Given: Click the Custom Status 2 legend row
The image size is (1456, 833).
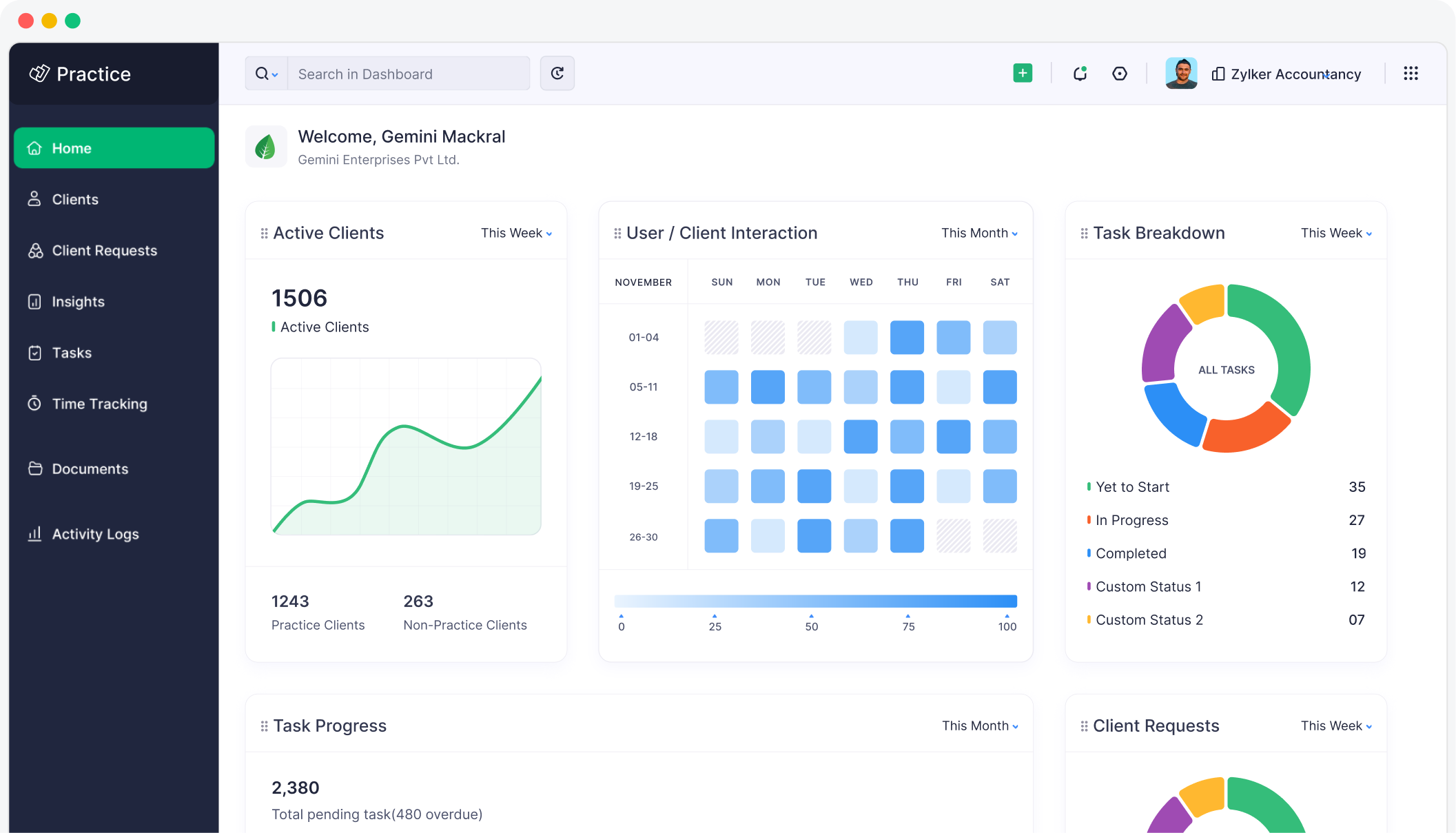Looking at the screenshot, I should (x=1226, y=619).
